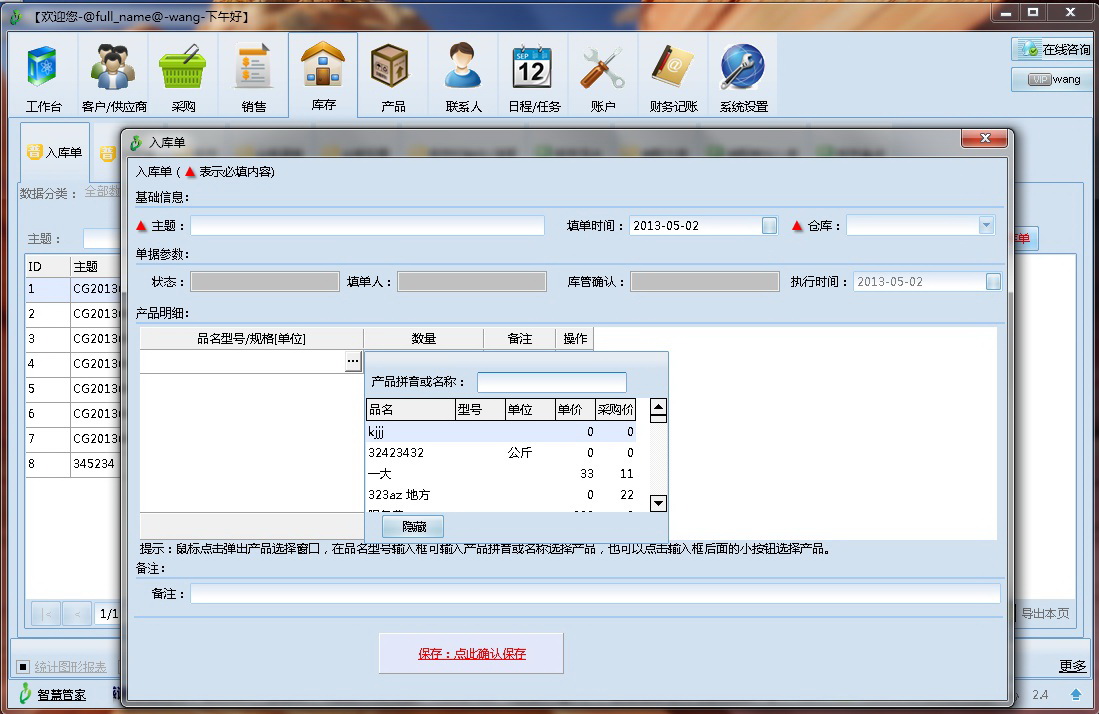
Task: Click the previous-page navigation button
Action: [x=77, y=615]
